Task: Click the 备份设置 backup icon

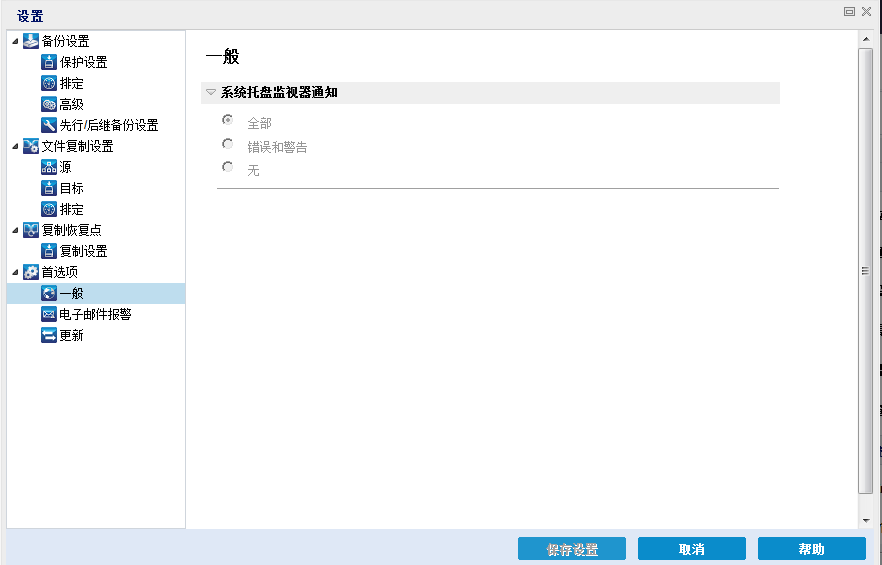Action: click(x=30, y=41)
